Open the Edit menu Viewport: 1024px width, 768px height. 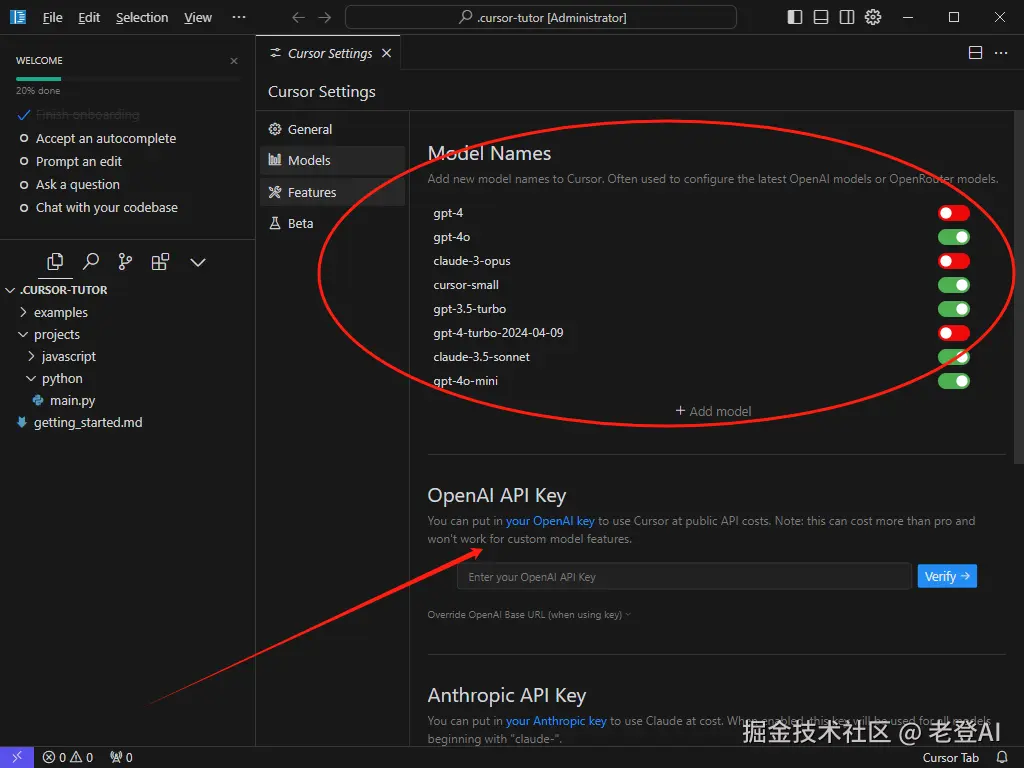click(x=89, y=18)
